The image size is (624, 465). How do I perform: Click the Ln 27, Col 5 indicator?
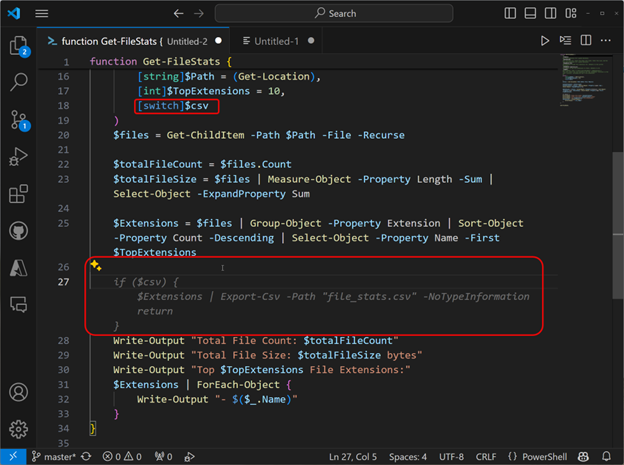pyautogui.click(x=353, y=457)
